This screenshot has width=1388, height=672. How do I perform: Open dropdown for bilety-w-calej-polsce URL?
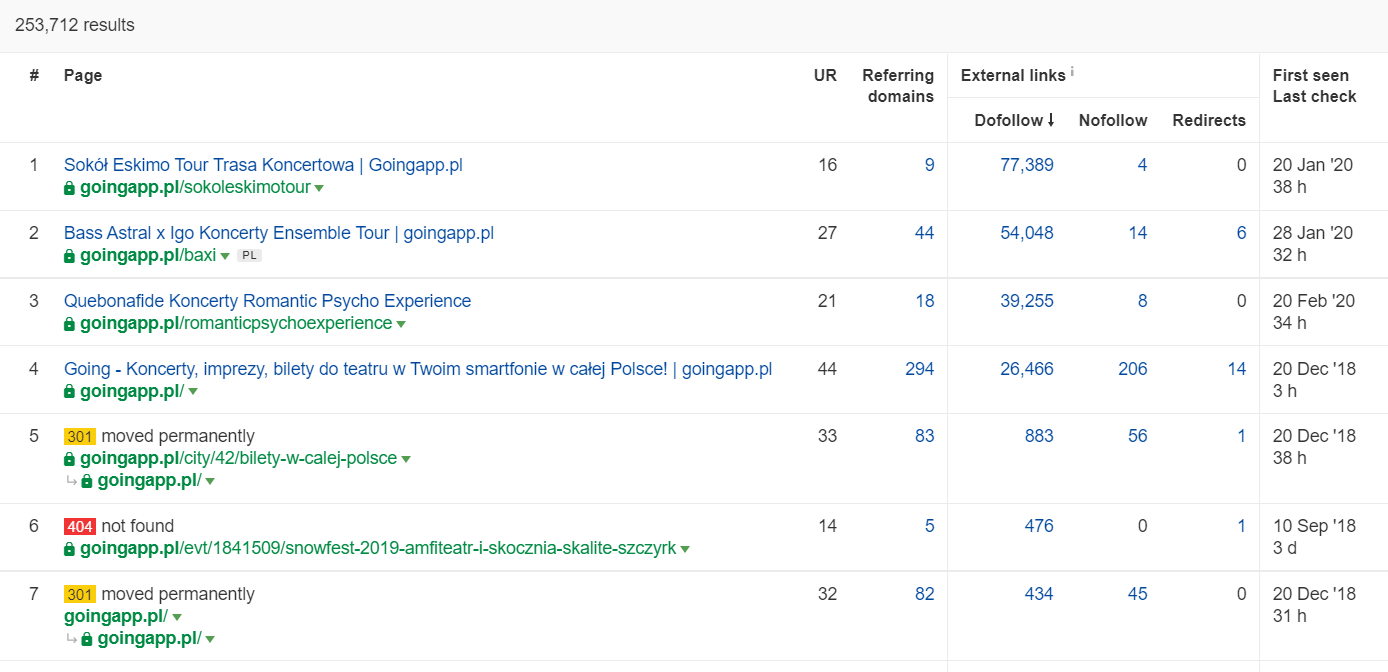pyautogui.click(x=406, y=459)
